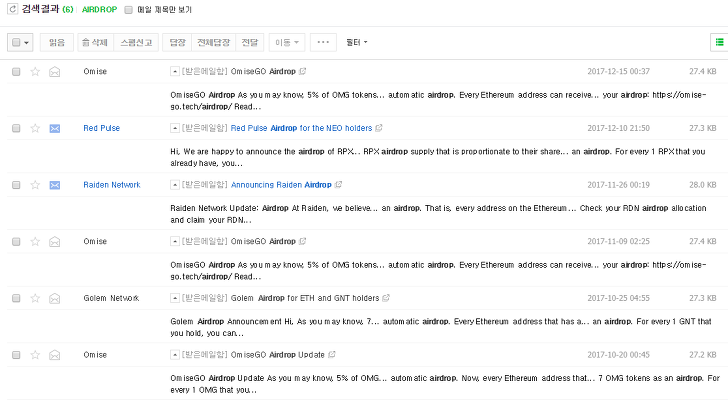This screenshot has height=407, width=728.
Task: Toggle read envelope icon for Omise 2017-11-09
Action: point(55,241)
